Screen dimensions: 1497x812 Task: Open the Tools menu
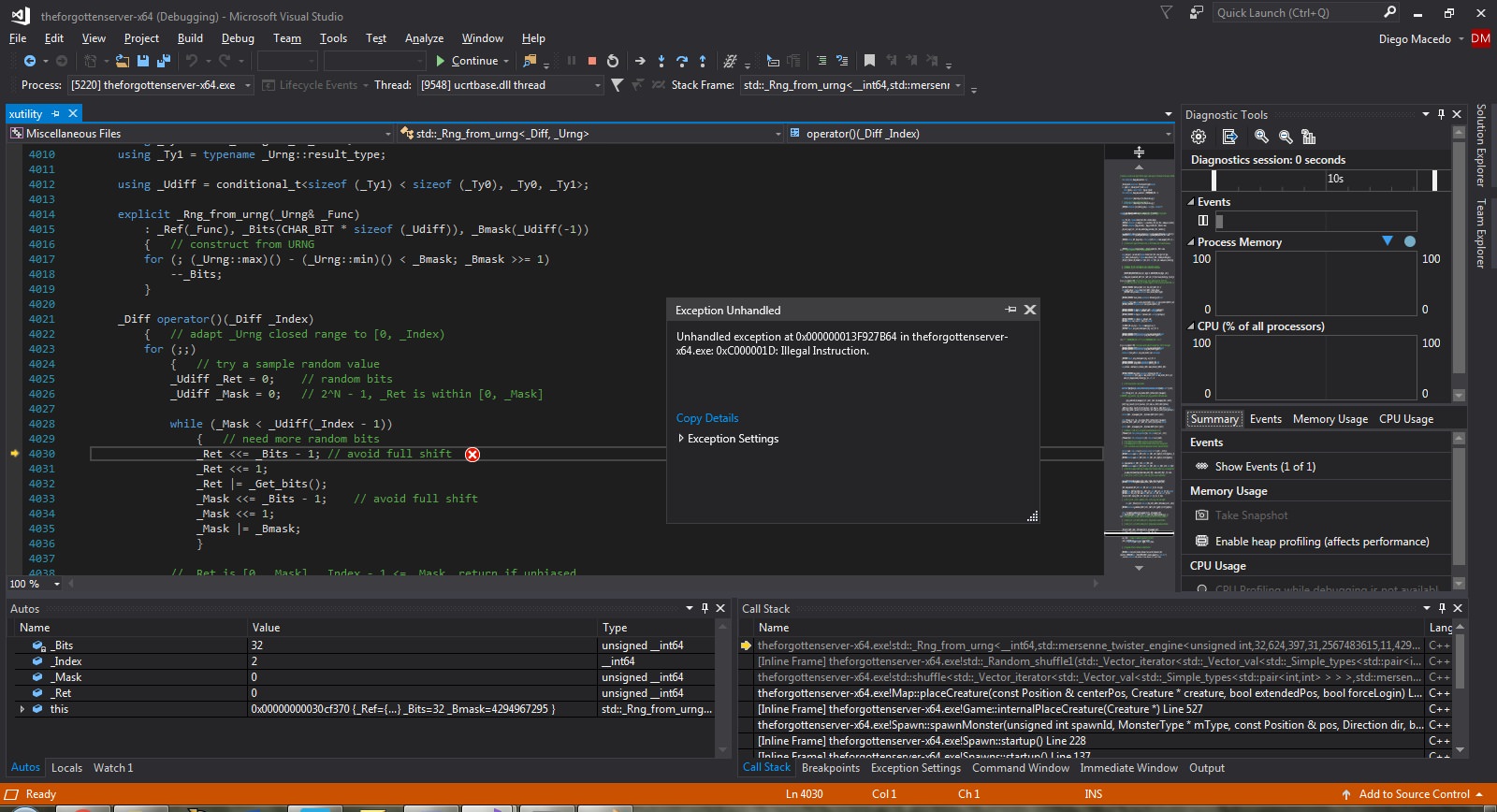pos(333,38)
